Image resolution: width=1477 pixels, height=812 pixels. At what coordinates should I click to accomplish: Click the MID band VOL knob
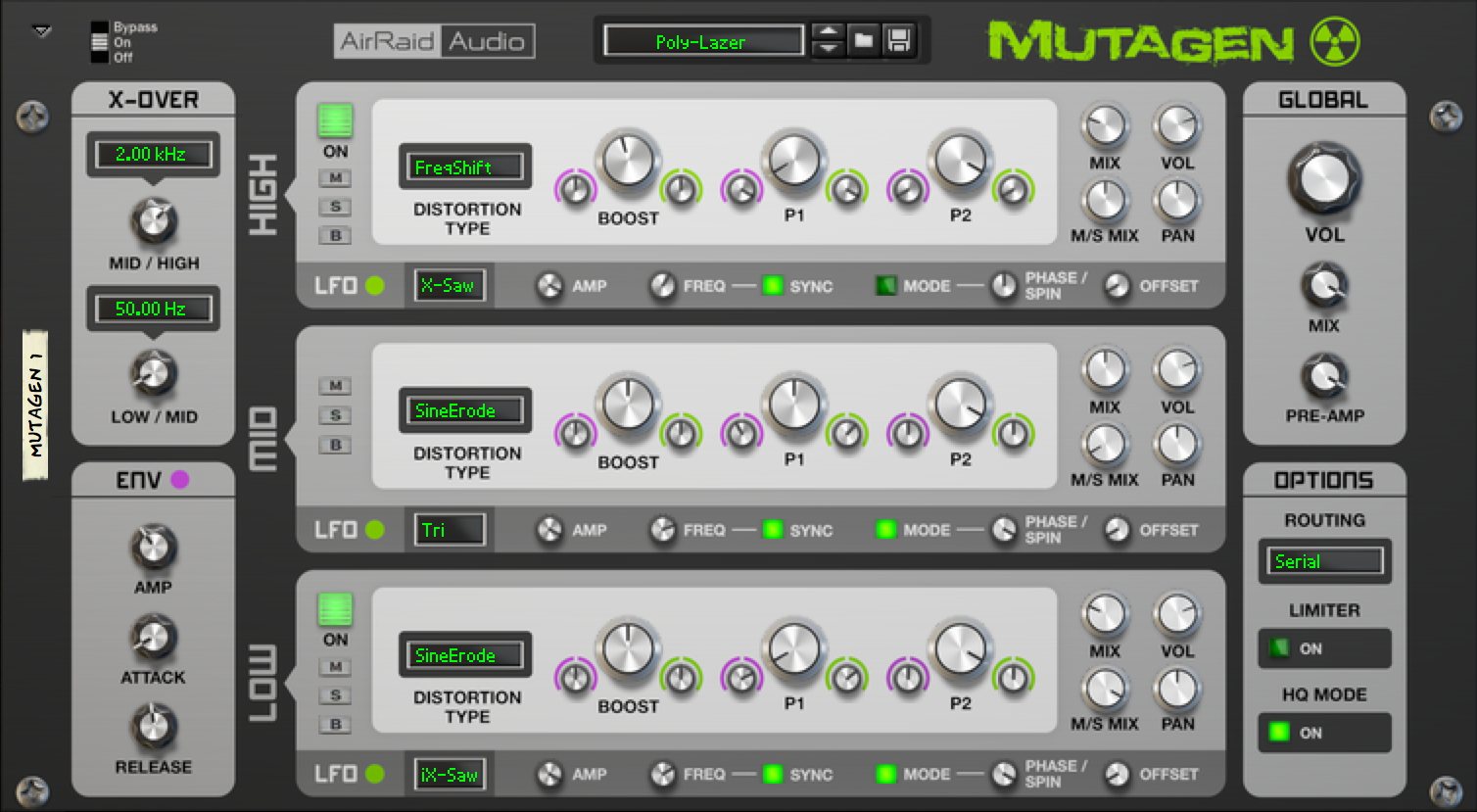point(1177,371)
